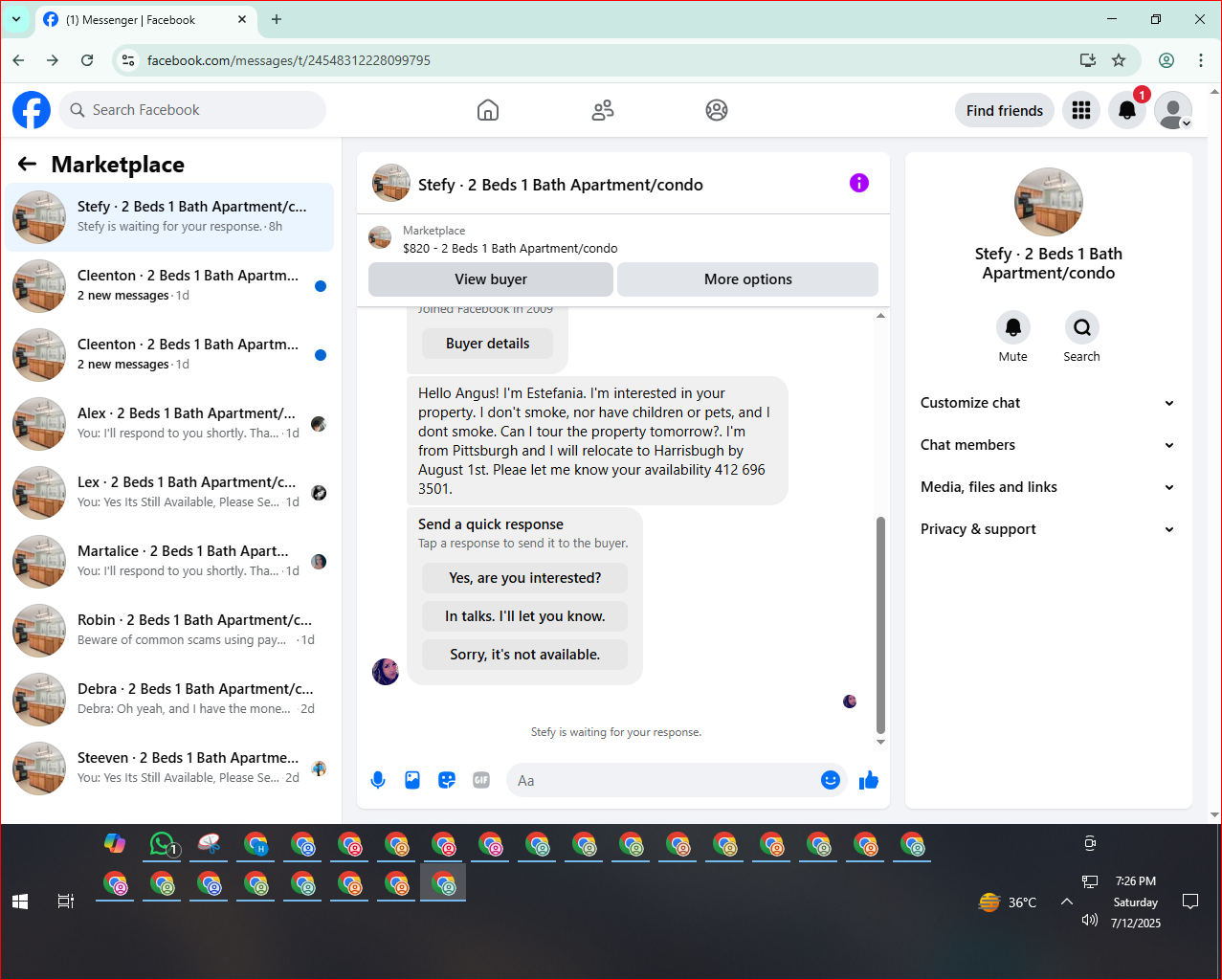Click the More options button

pos(748,279)
